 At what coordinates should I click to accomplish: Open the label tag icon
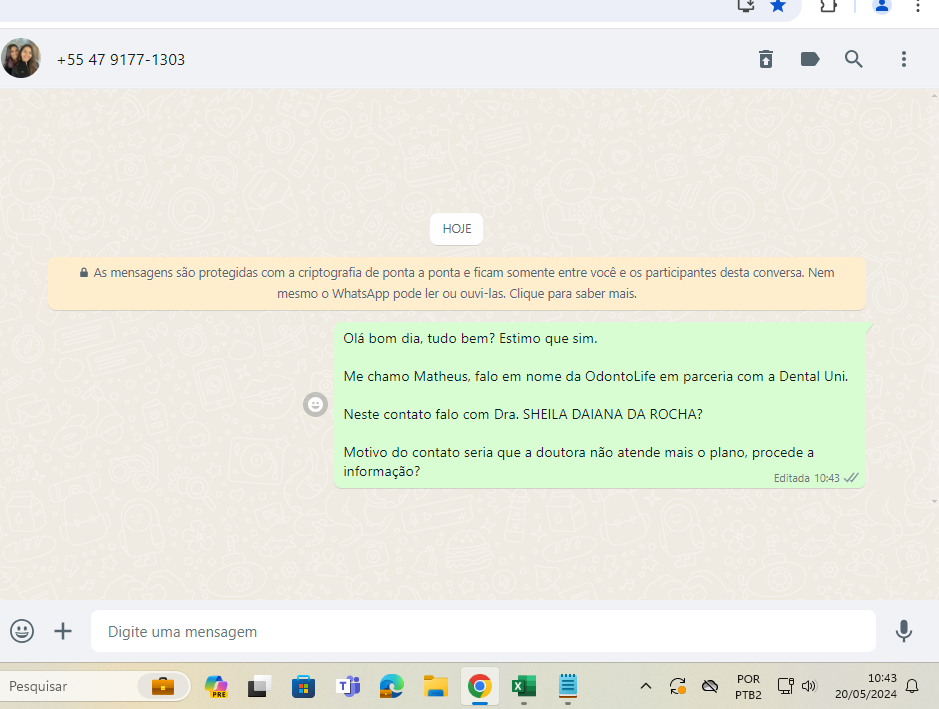point(810,59)
